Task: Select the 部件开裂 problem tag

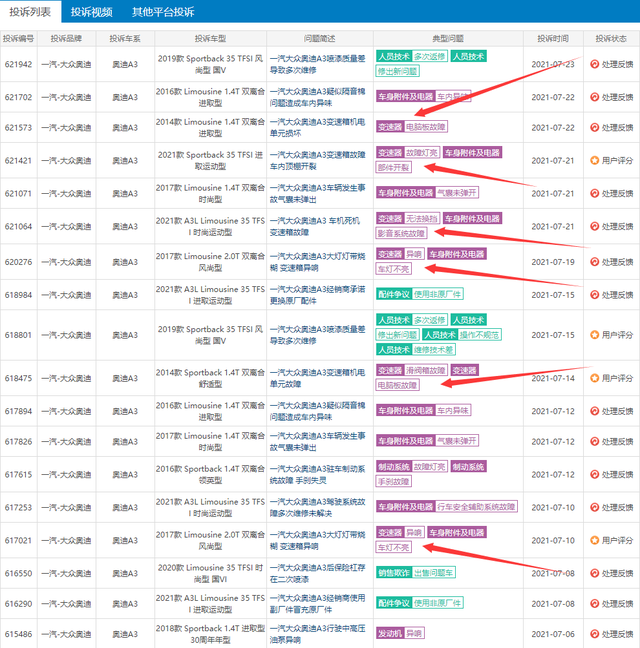Action: tap(393, 167)
